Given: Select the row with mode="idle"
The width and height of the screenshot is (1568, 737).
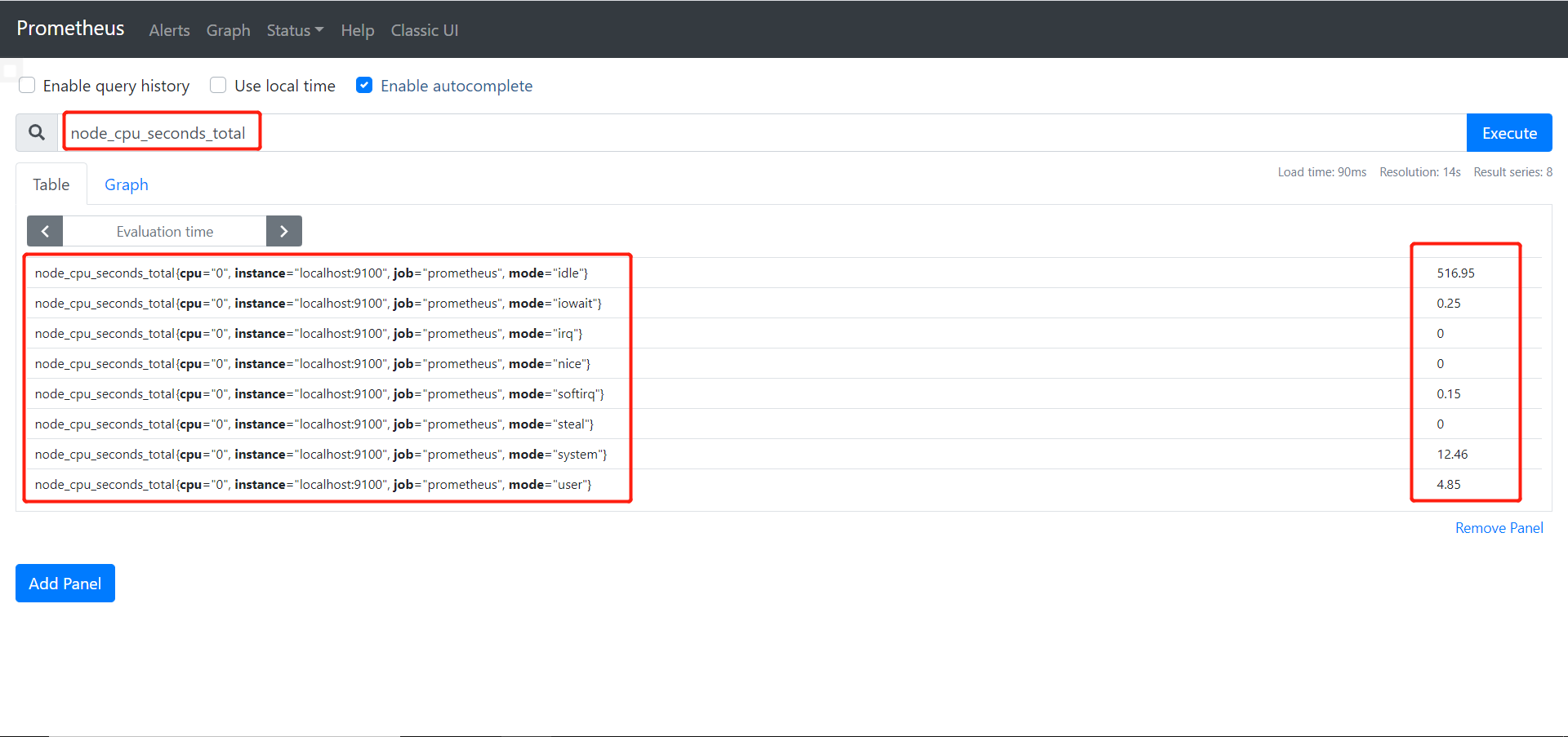Looking at the screenshot, I should click(x=784, y=273).
